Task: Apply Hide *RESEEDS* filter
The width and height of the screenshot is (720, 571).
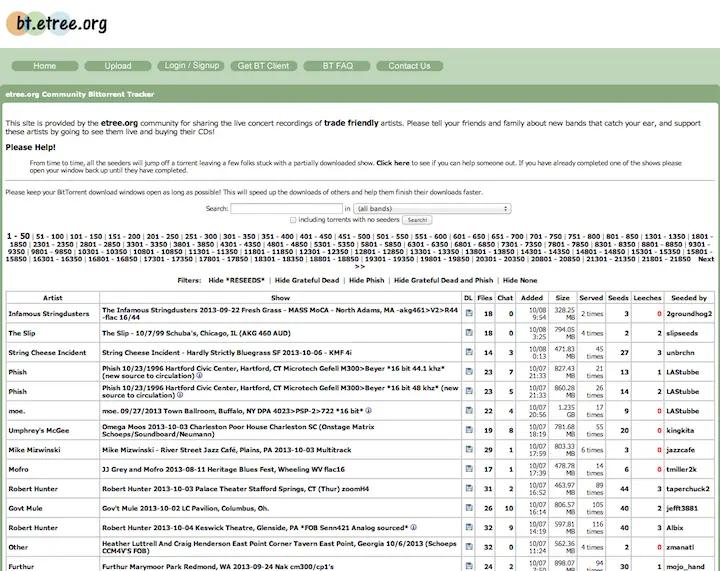Action: (236, 280)
